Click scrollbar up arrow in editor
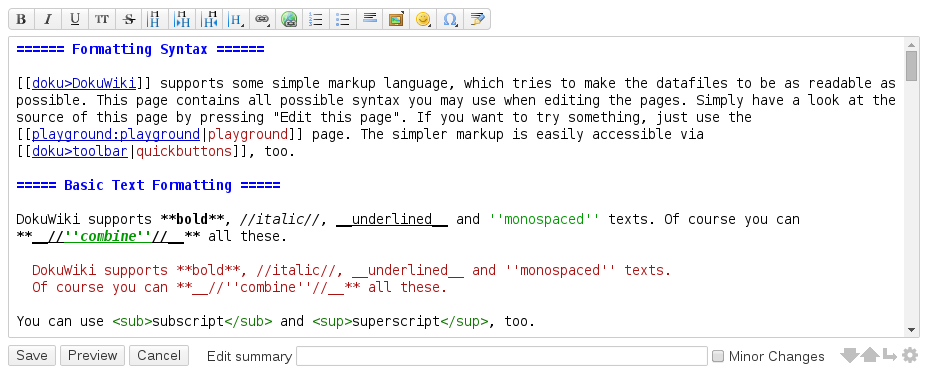This screenshot has height=374, width=931. pos(911,45)
